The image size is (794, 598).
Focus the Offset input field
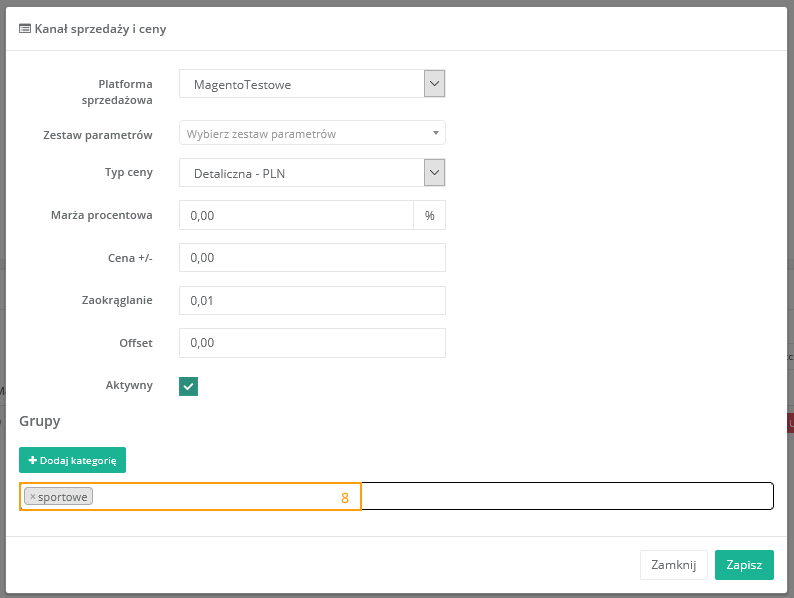tap(311, 343)
